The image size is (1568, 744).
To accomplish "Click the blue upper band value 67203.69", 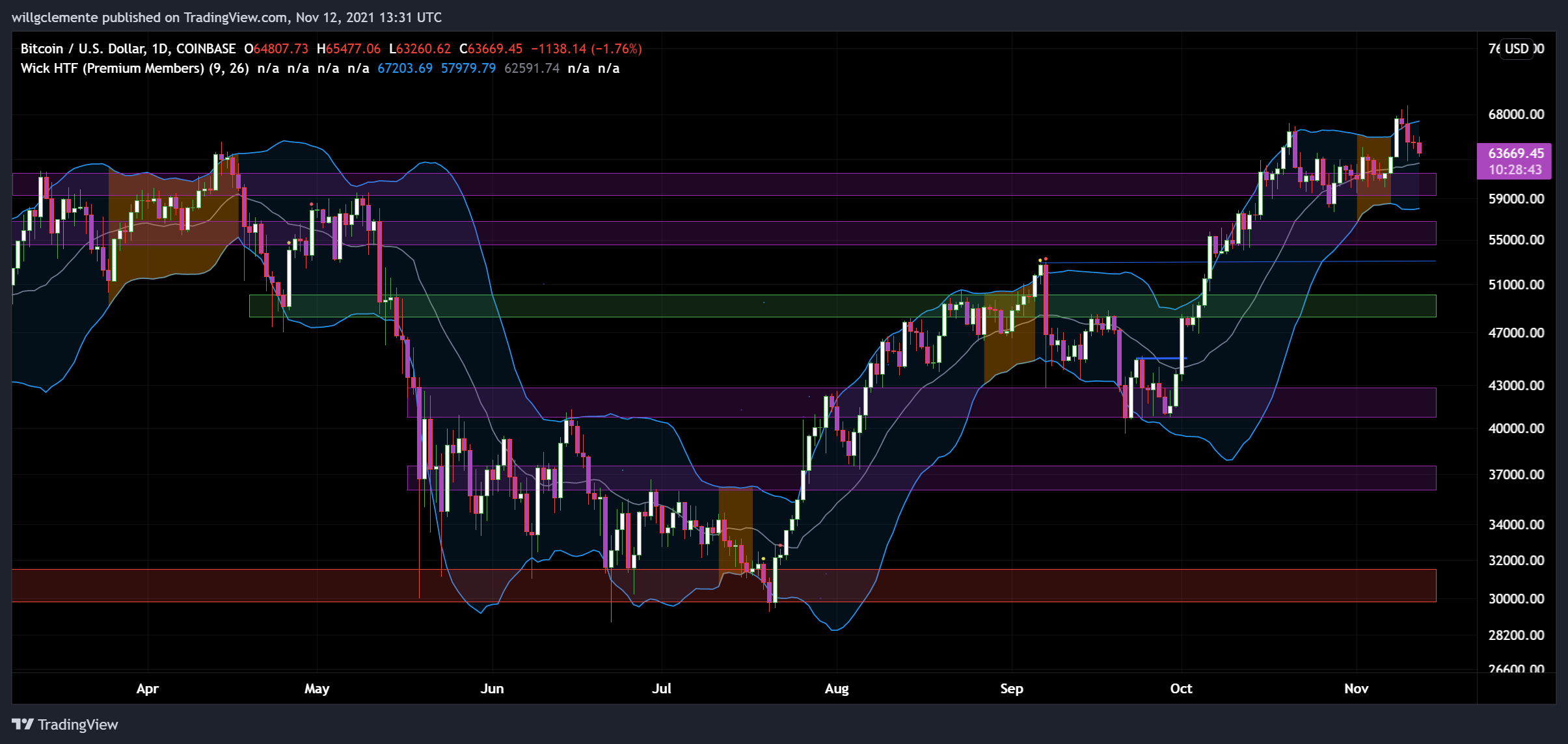I will 405,68.
